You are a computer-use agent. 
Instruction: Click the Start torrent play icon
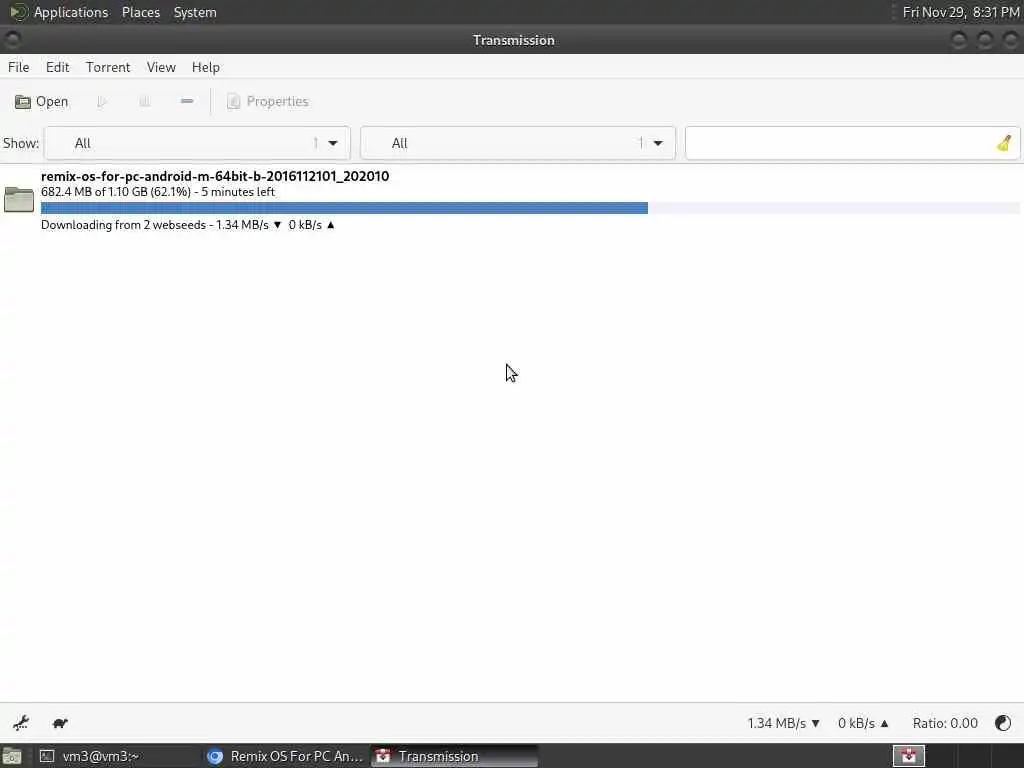[101, 101]
